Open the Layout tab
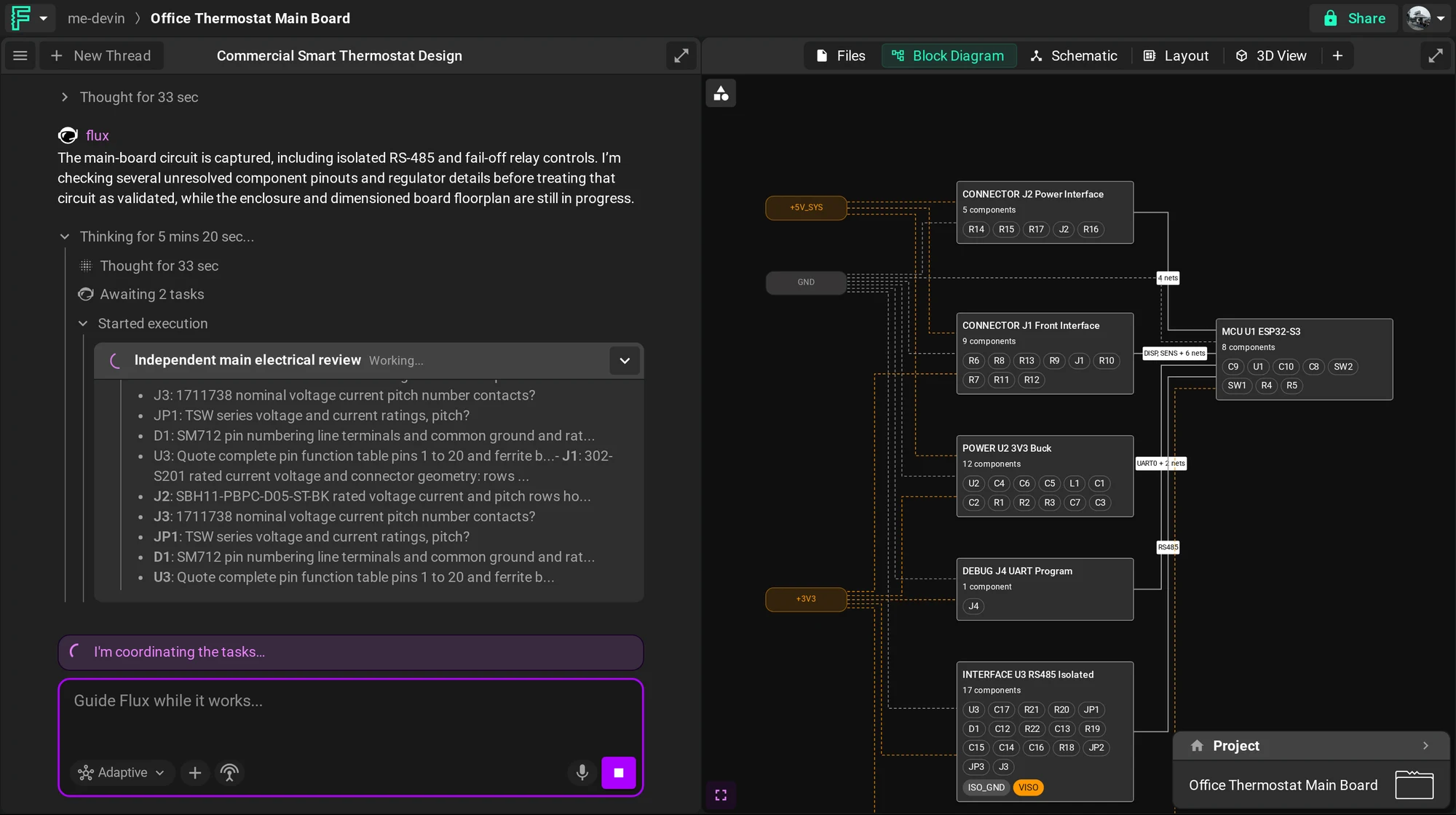 tap(1176, 56)
